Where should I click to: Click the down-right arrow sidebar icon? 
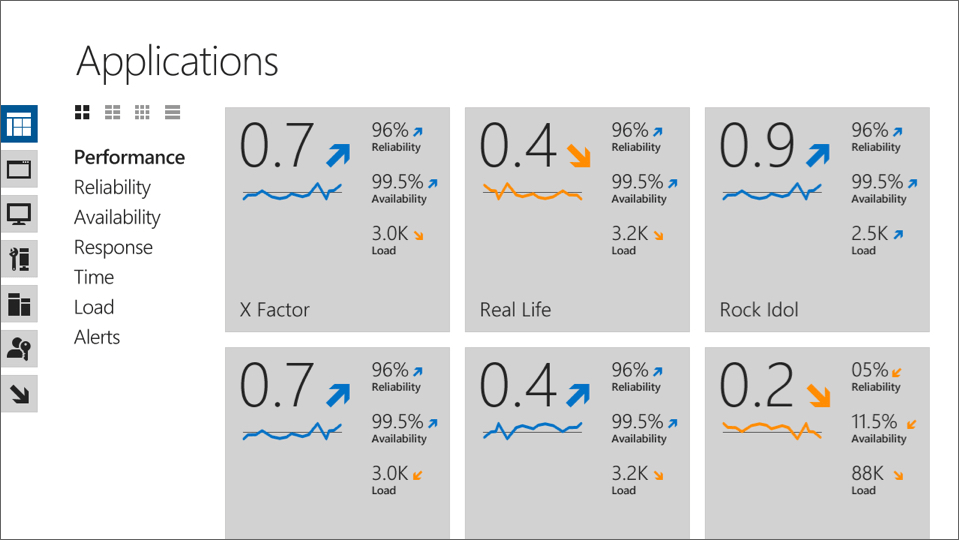[19, 394]
